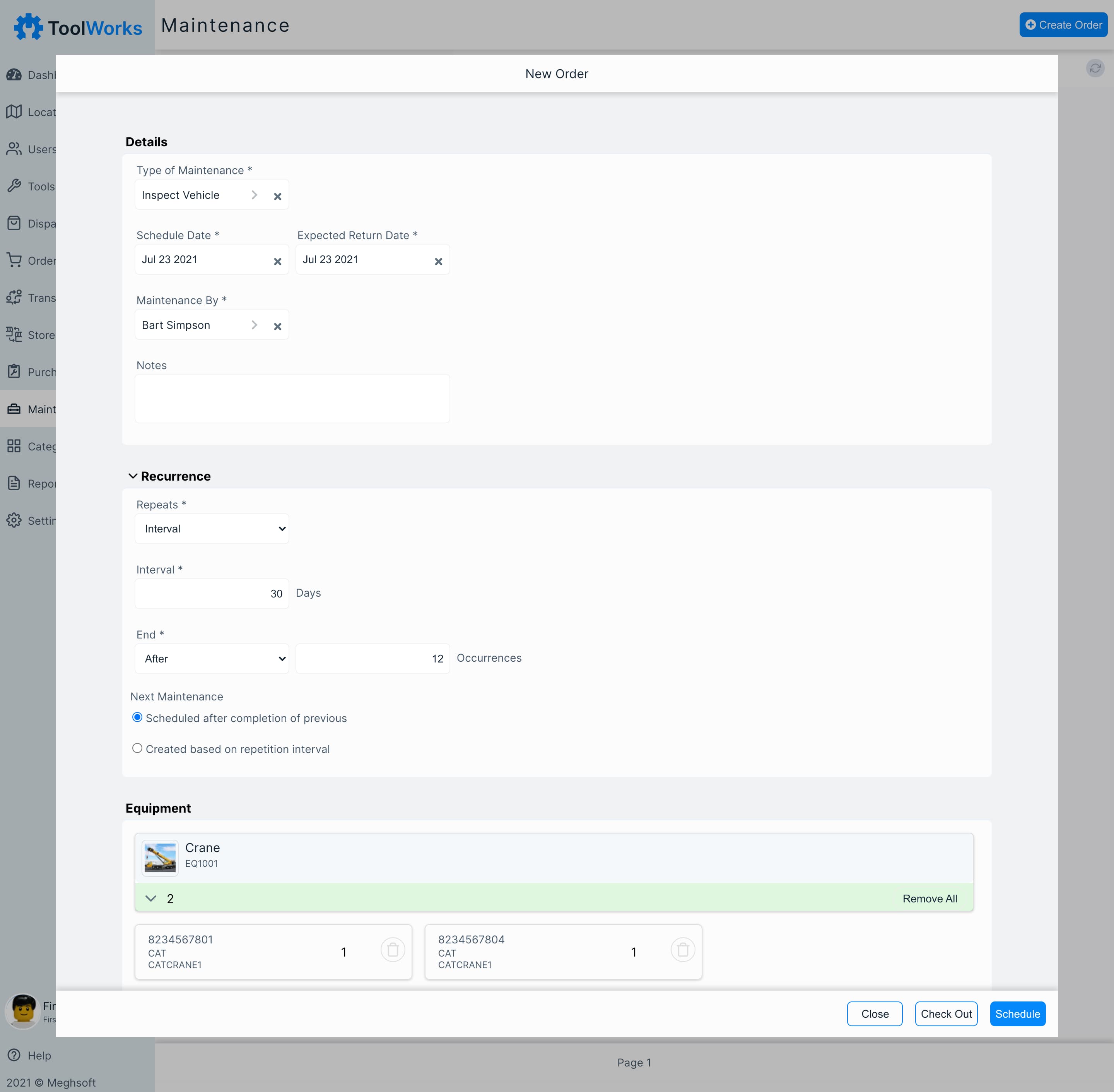Click the ToolWorks gear/settings icon
This screenshot has width=1114, height=1092.
click(x=27, y=25)
